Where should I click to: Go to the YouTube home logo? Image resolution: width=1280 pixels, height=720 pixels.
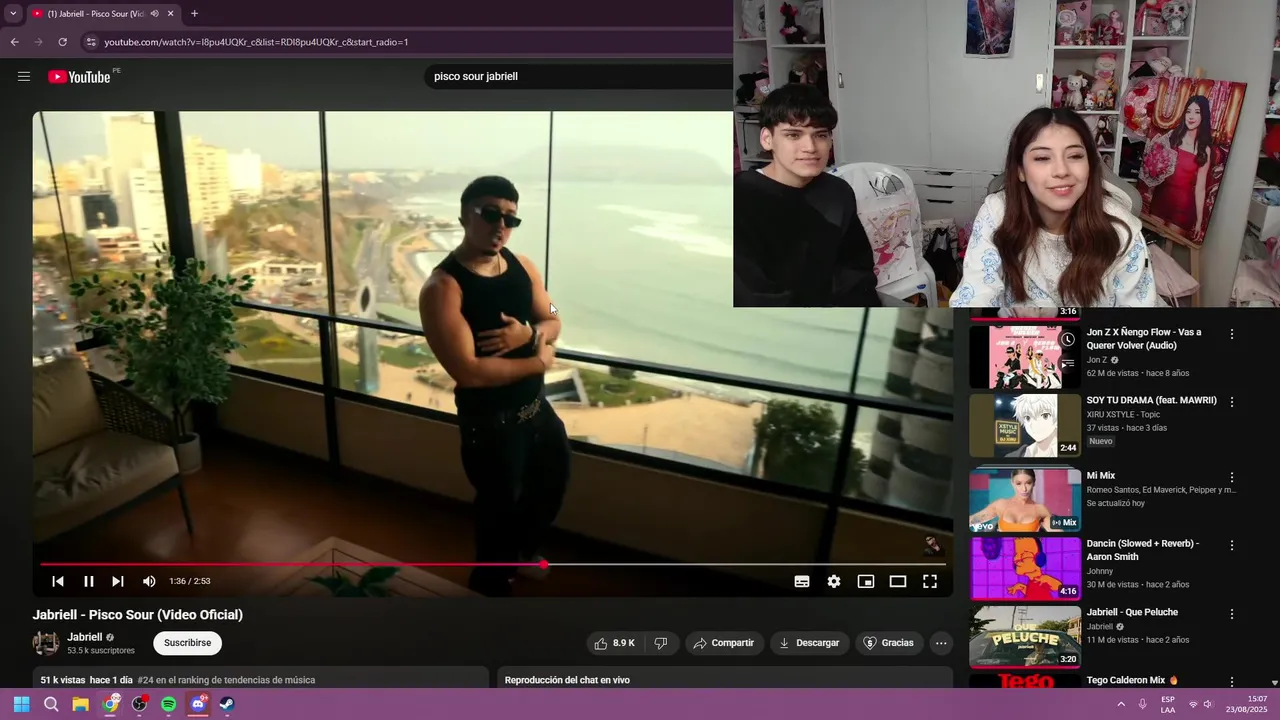click(x=79, y=76)
